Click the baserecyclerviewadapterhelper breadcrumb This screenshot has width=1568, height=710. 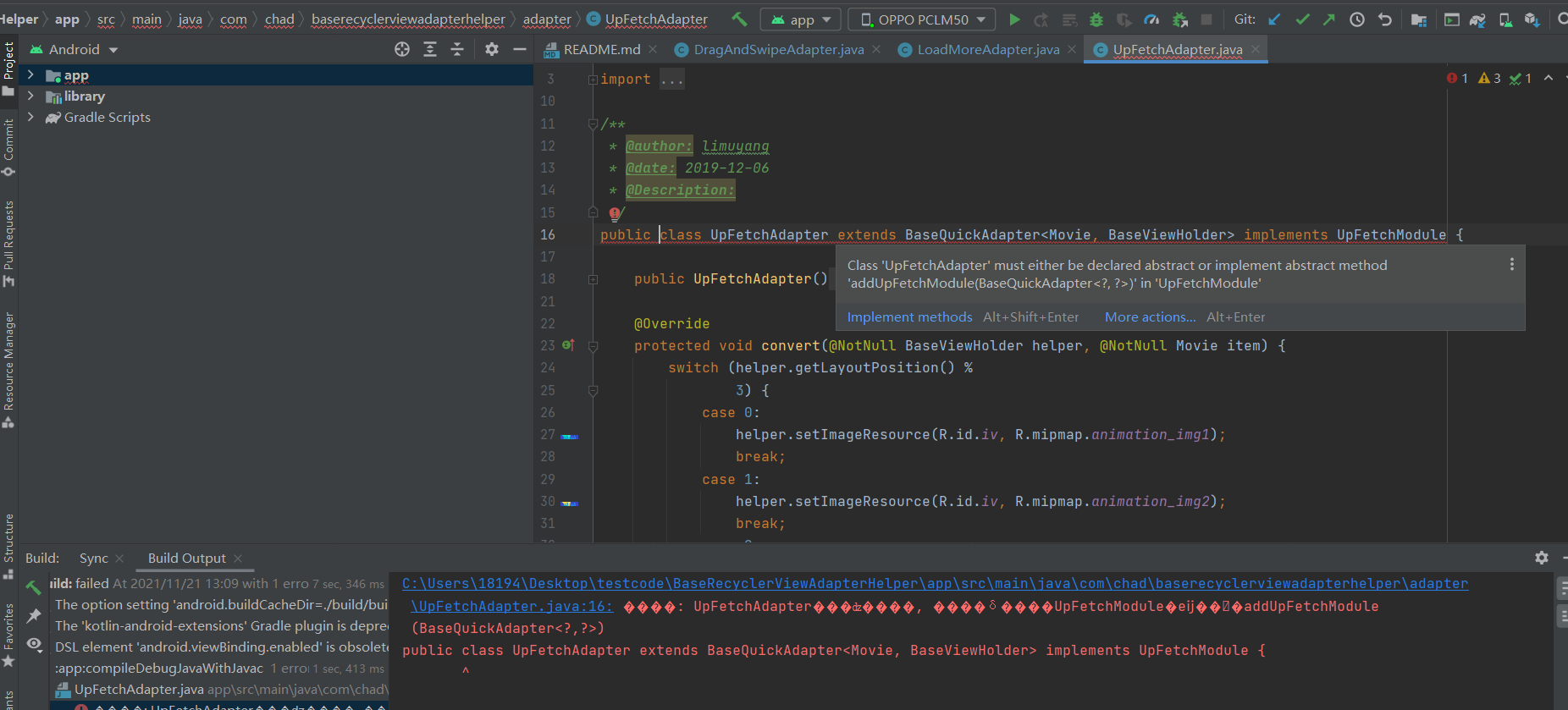pyautogui.click(x=408, y=19)
